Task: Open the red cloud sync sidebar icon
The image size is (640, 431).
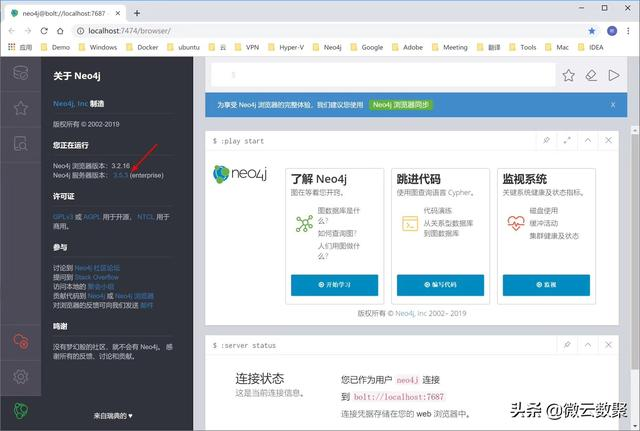Action: click(20, 341)
